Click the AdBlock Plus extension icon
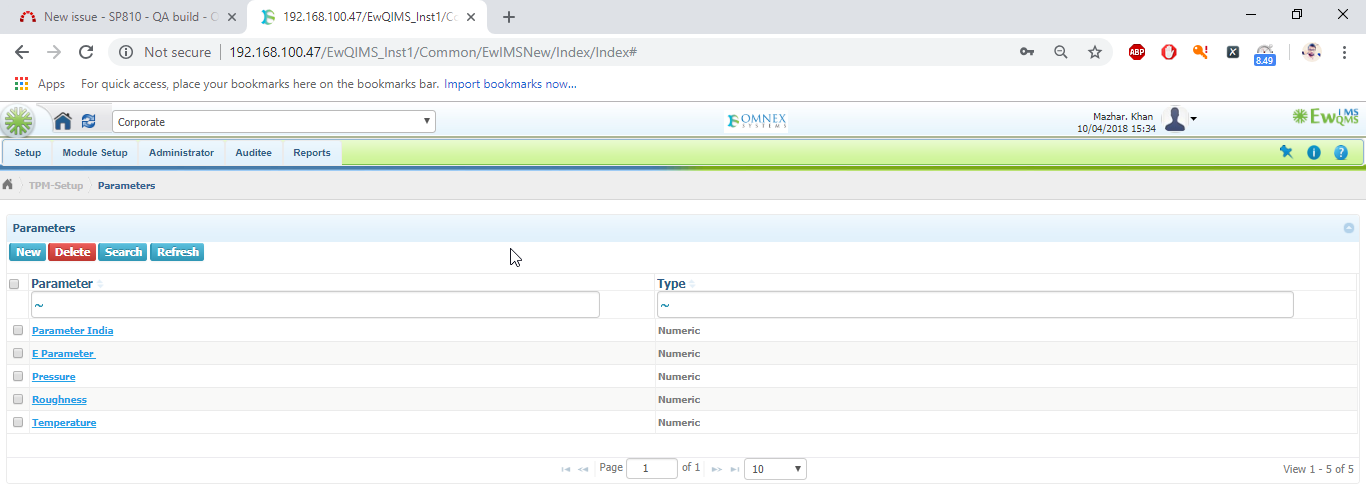 point(1137,52)
